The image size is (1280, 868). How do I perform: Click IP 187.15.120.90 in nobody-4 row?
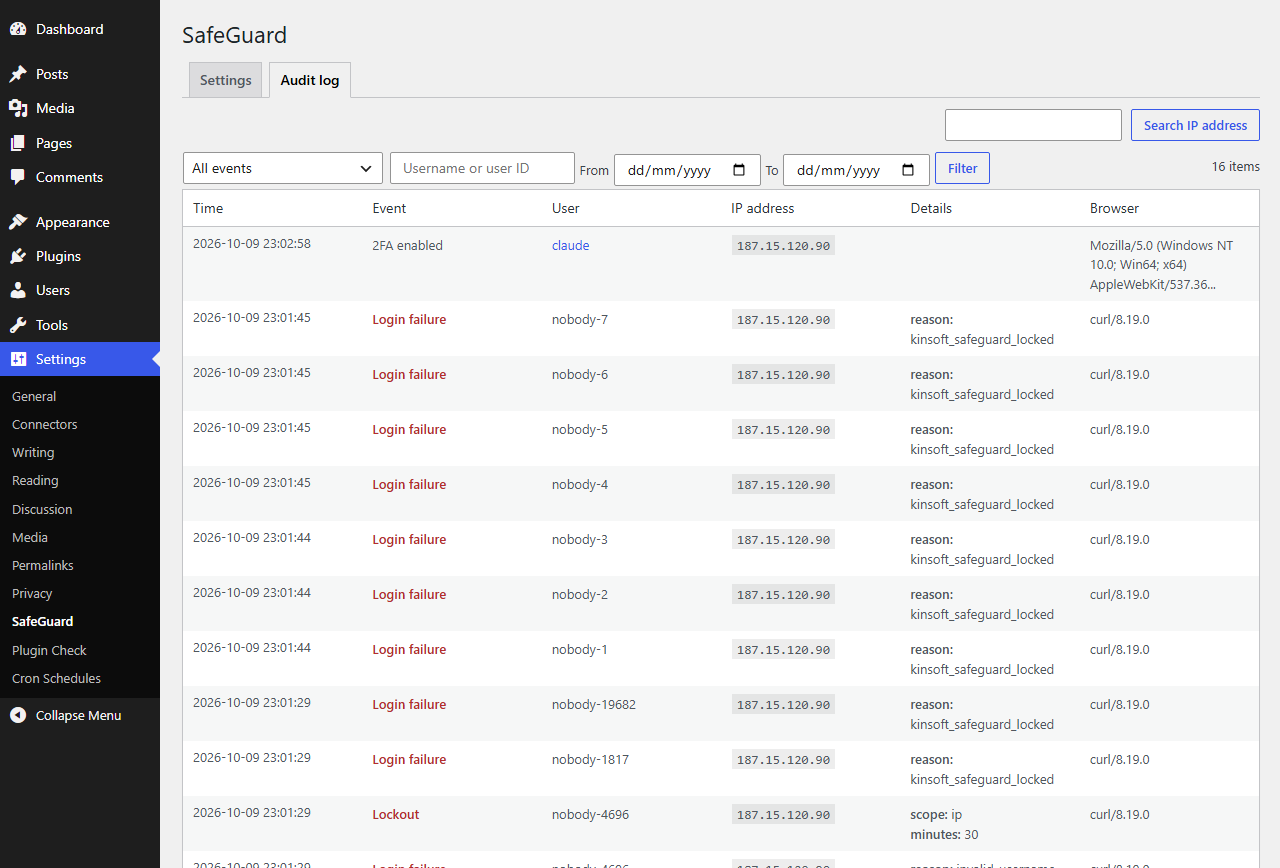783,485
